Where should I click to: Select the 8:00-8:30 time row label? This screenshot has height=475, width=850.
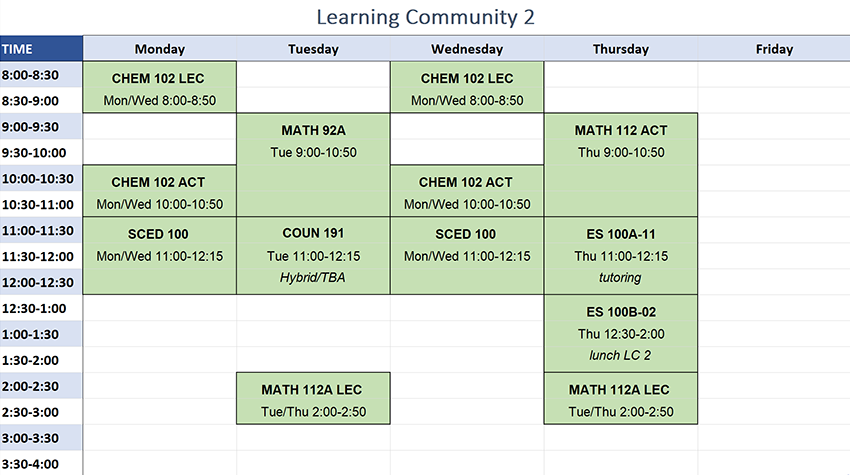click(41, 75)
